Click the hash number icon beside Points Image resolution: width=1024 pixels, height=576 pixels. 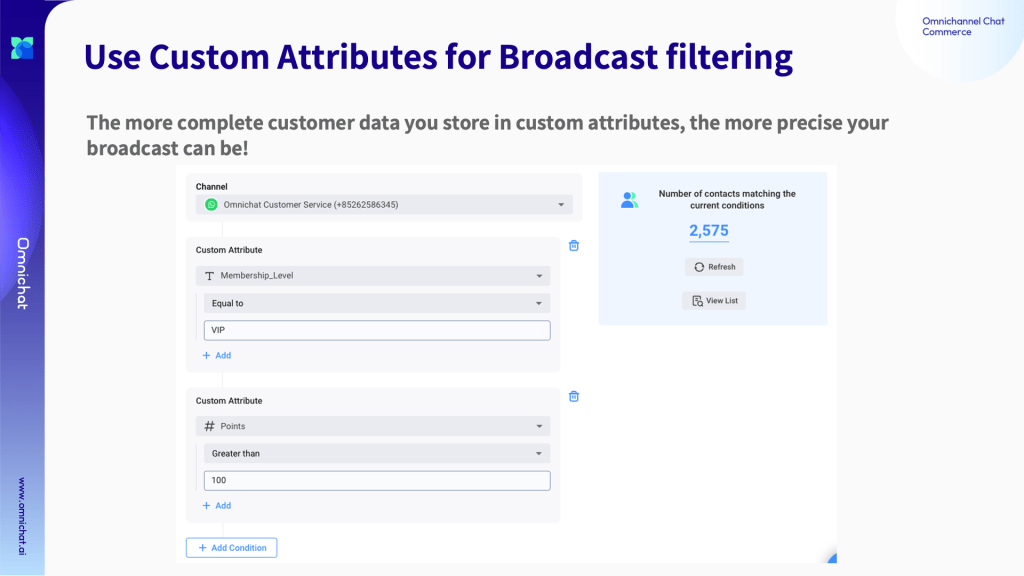coord(210,426)
